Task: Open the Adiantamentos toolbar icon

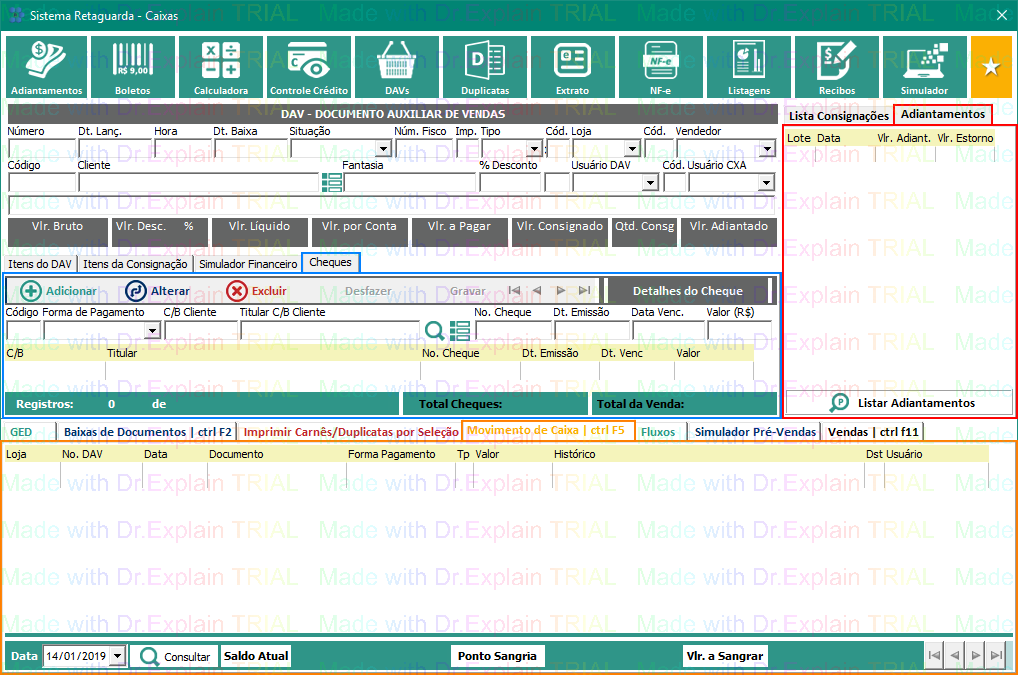Action: [46, 67]
